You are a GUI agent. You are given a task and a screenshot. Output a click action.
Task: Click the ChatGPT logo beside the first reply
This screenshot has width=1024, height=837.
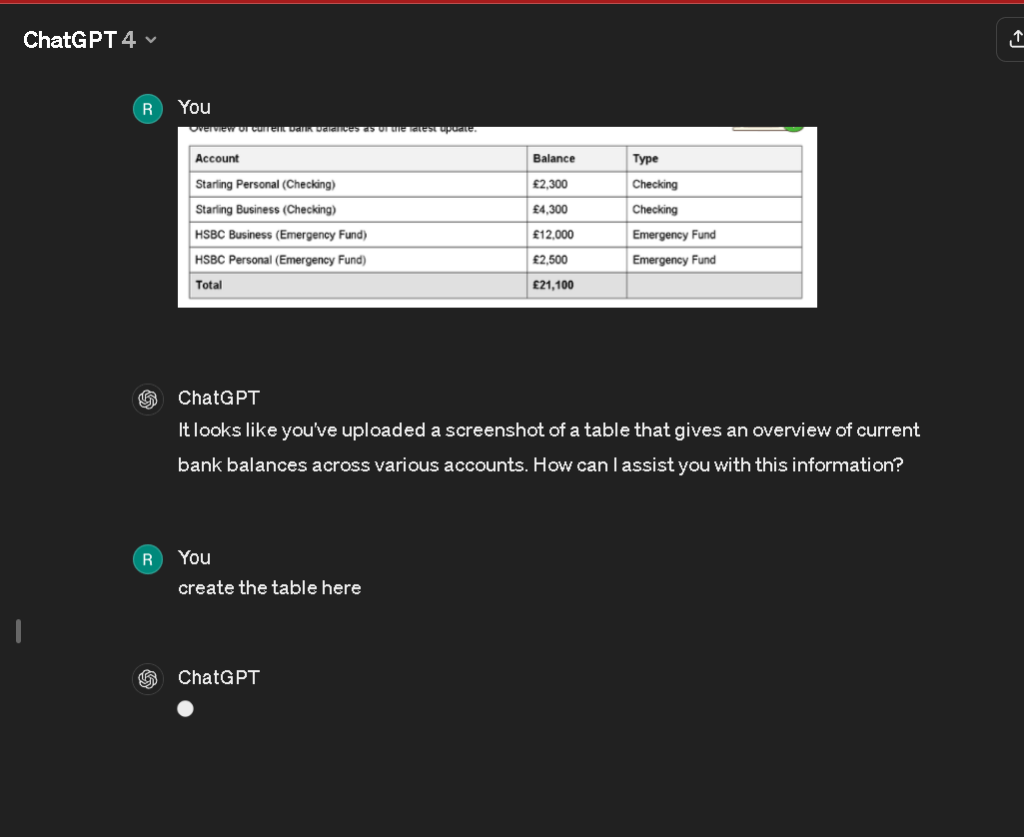(x=148, y=399)
